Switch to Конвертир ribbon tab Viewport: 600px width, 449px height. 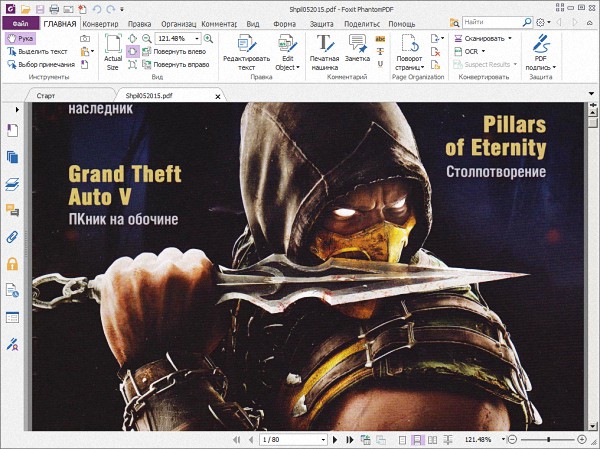point(101,24)
